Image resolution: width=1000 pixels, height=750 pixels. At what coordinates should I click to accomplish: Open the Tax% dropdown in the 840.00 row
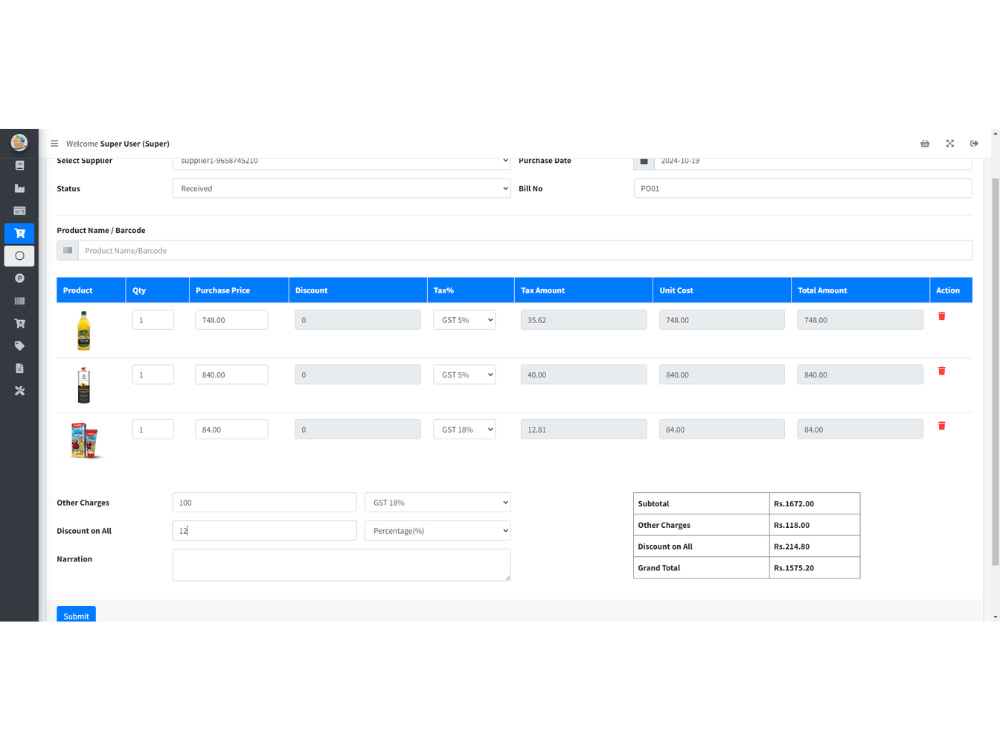(x=464, y=375)
